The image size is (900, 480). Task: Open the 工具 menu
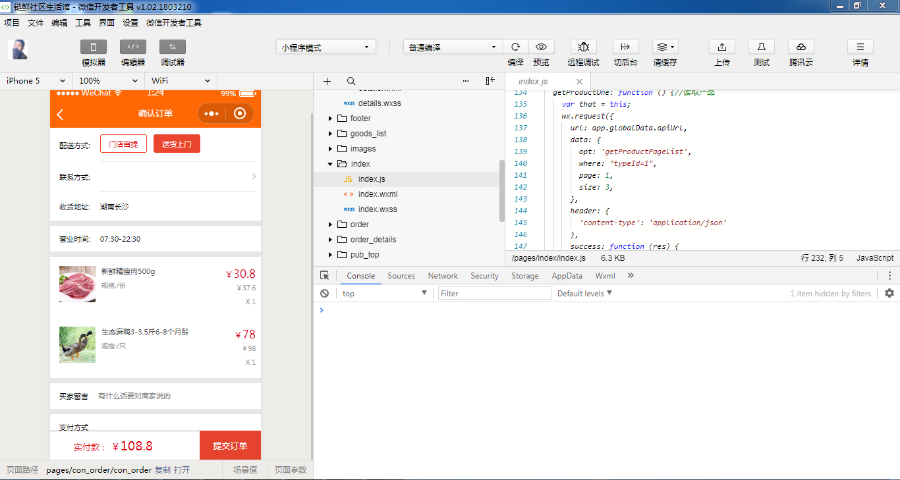pyautogui.click(x=83, y=21)
